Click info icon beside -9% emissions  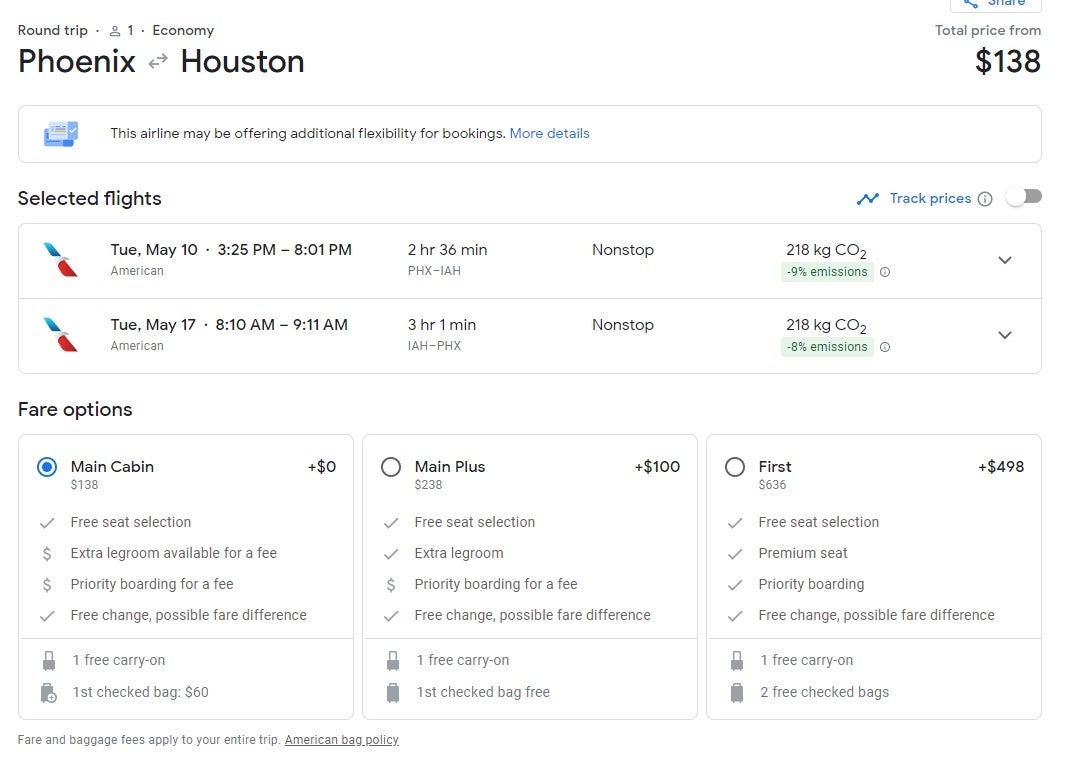tap(885, 272)
